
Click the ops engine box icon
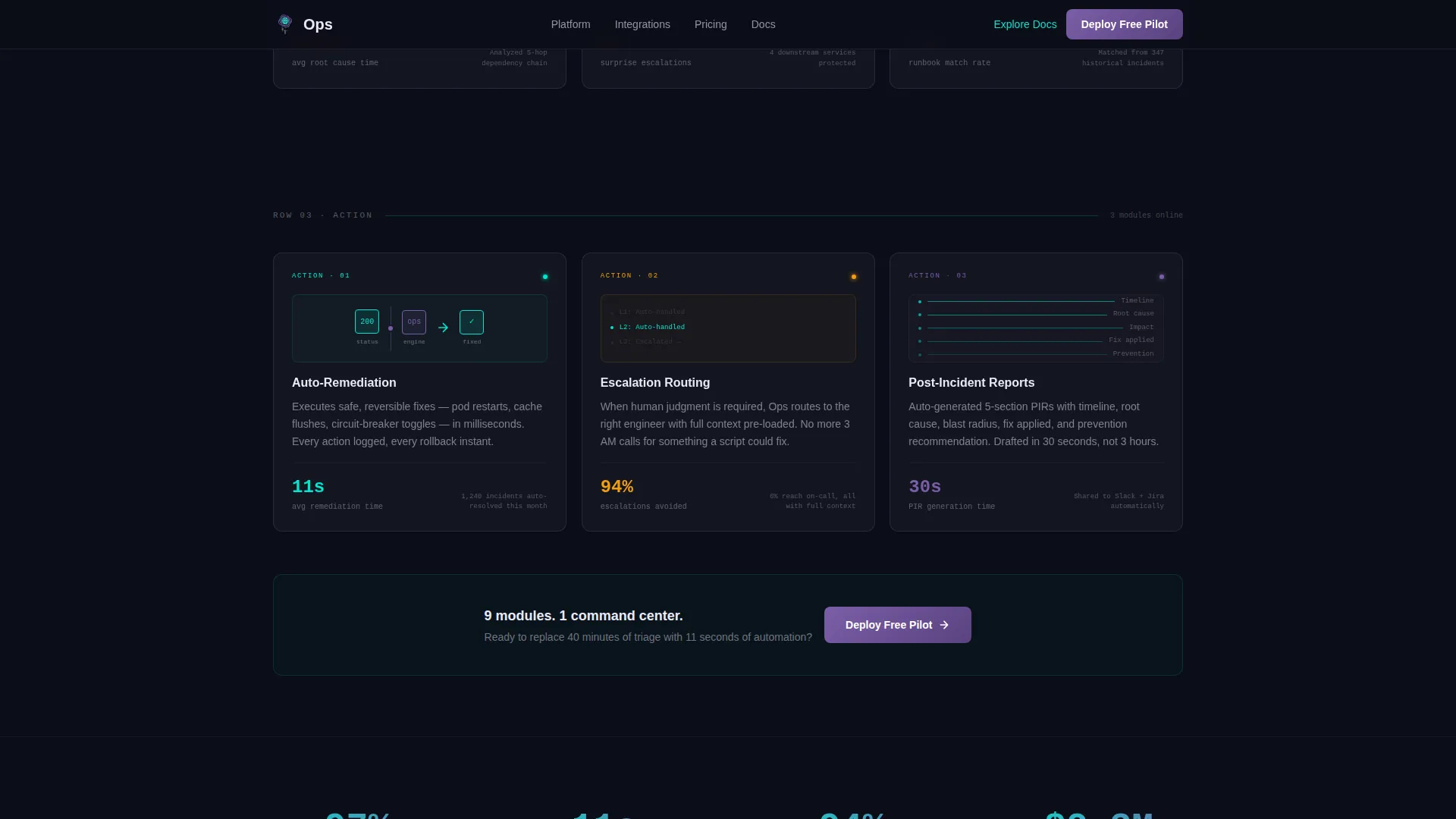(x=414, y=322)
